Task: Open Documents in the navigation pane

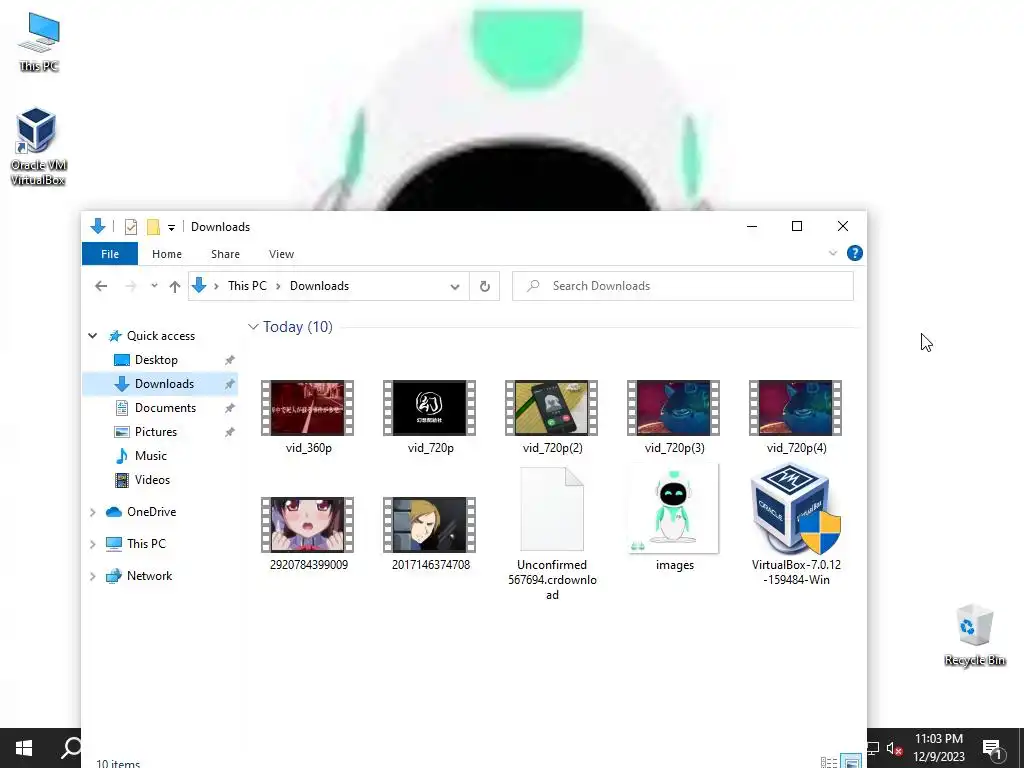Action: point(165,408)
